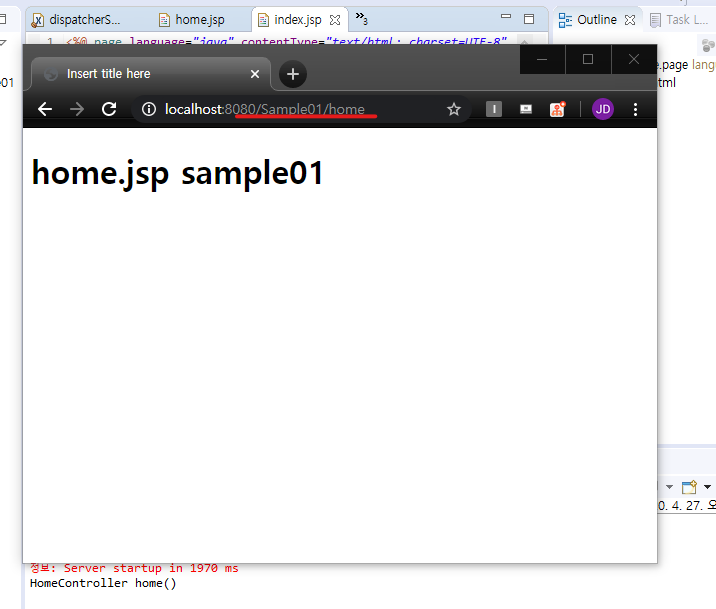The width and height of the screenshot is (716, 609).
Task: Click the outline toolbar icon under Task List
Action: [708, 45]
